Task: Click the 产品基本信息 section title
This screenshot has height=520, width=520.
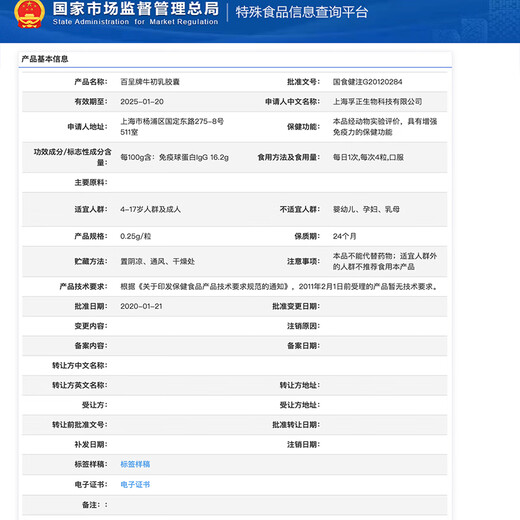Action: click(45, 59)
